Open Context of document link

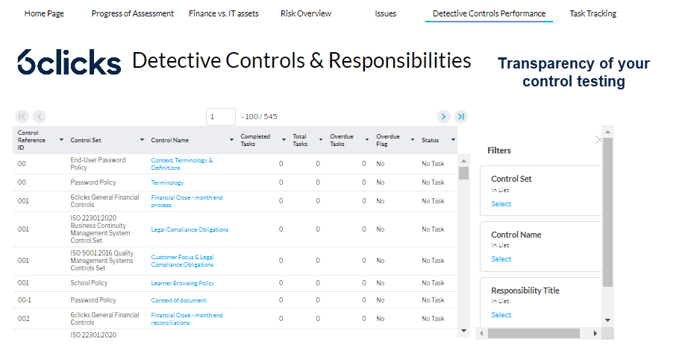pos(179,300)
